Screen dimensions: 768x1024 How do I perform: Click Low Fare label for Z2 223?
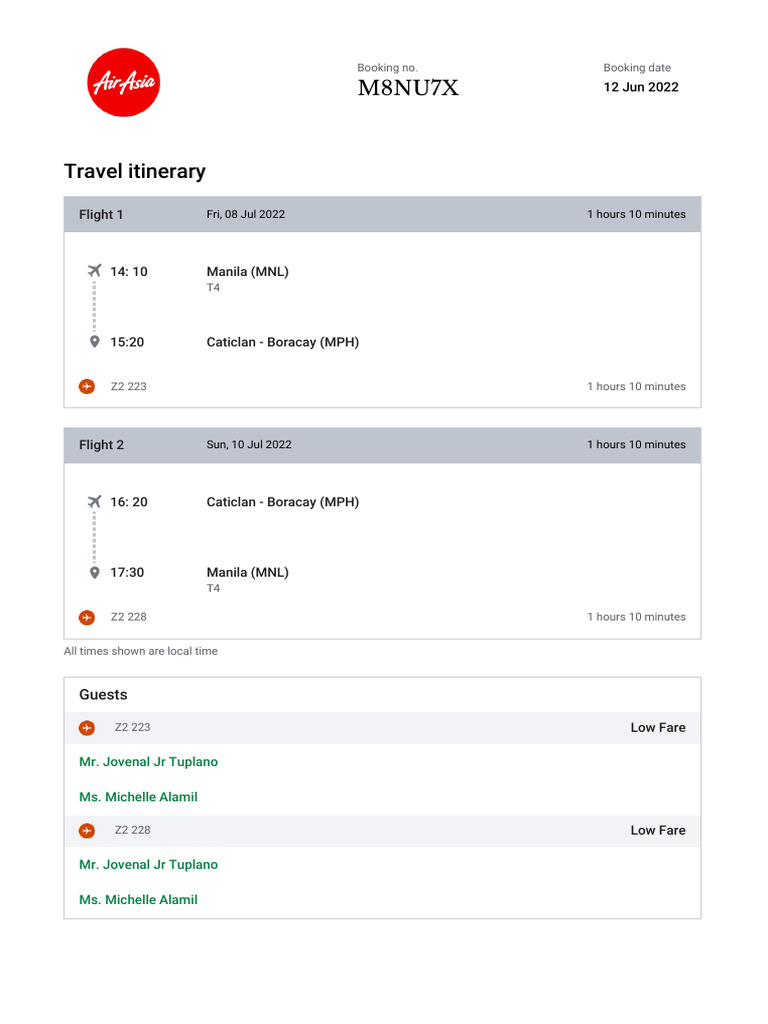(657, 728)
